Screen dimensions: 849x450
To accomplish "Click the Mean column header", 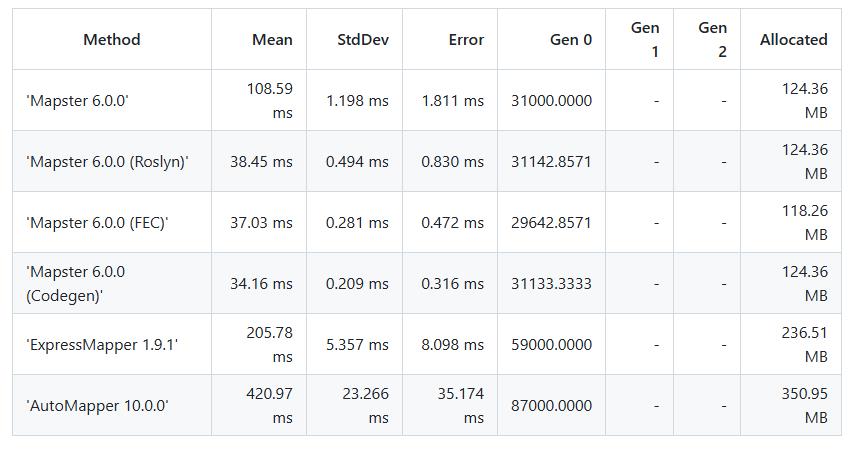I will [x=272, y=40].
